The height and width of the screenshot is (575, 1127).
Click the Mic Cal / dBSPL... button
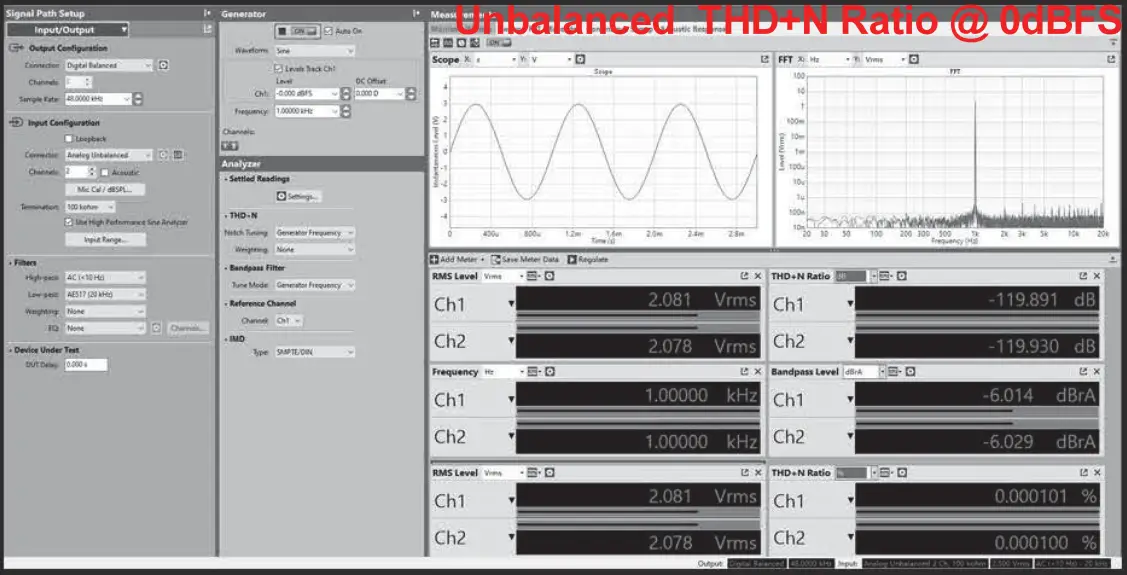point(105,190)
